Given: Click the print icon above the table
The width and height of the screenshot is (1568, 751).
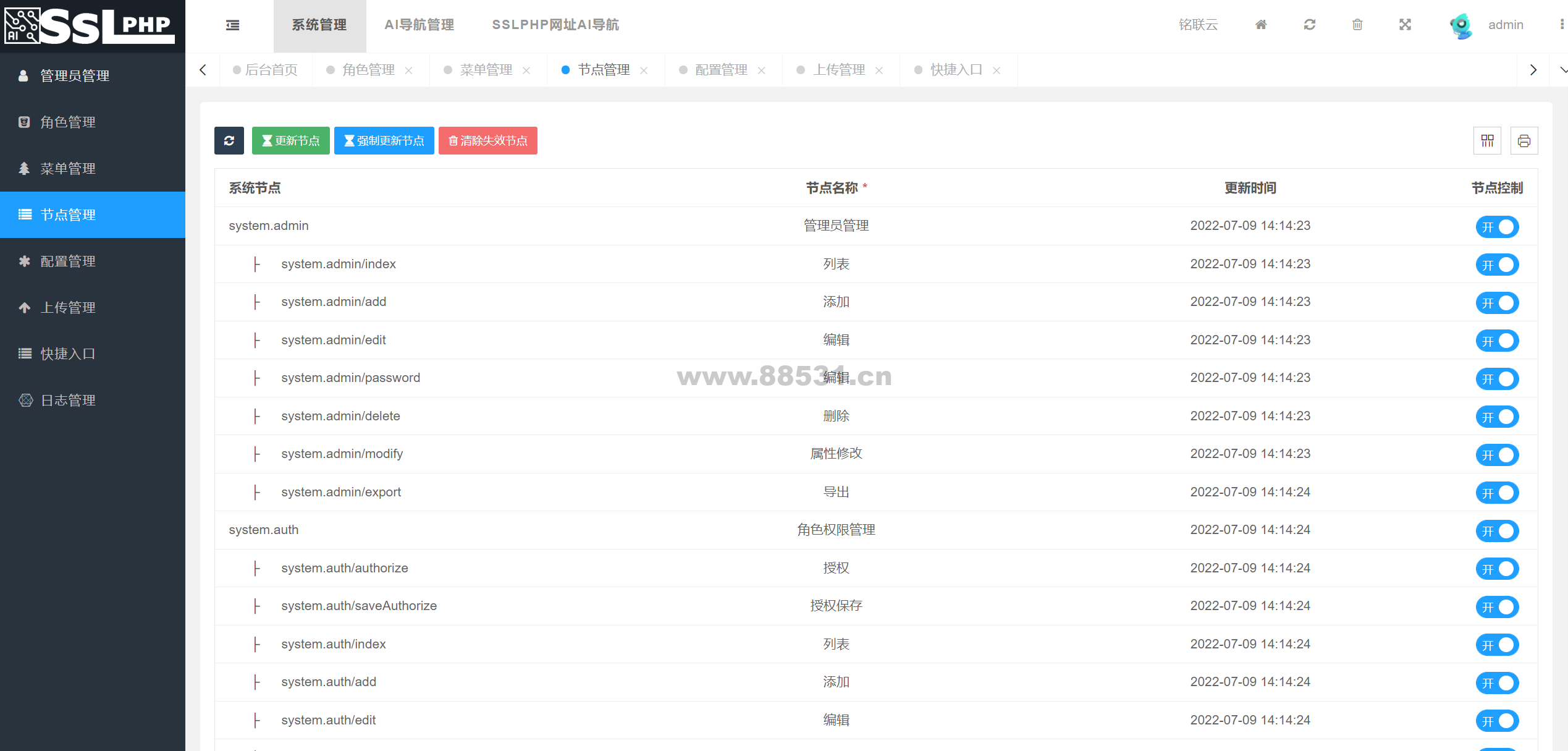Looking at the screenshot, I should click(x=1524, y=141).
